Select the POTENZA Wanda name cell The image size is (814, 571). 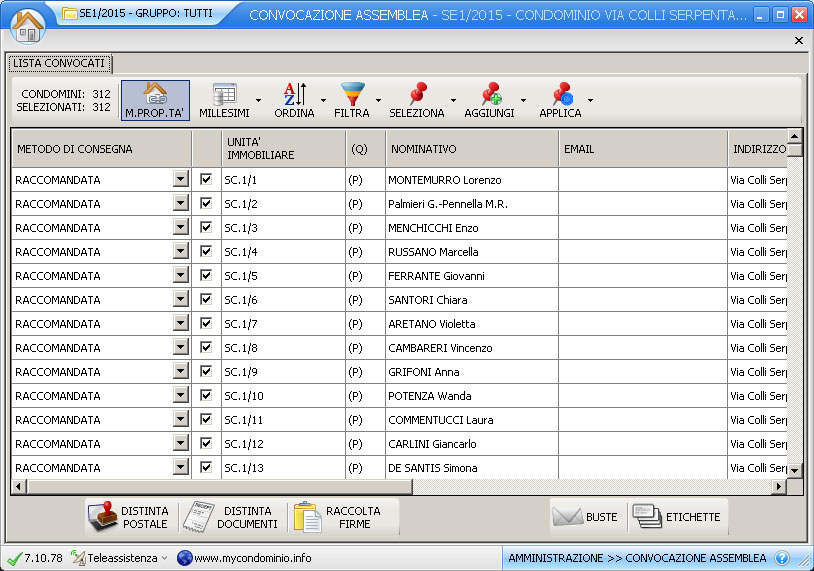(x=472, y=396)
